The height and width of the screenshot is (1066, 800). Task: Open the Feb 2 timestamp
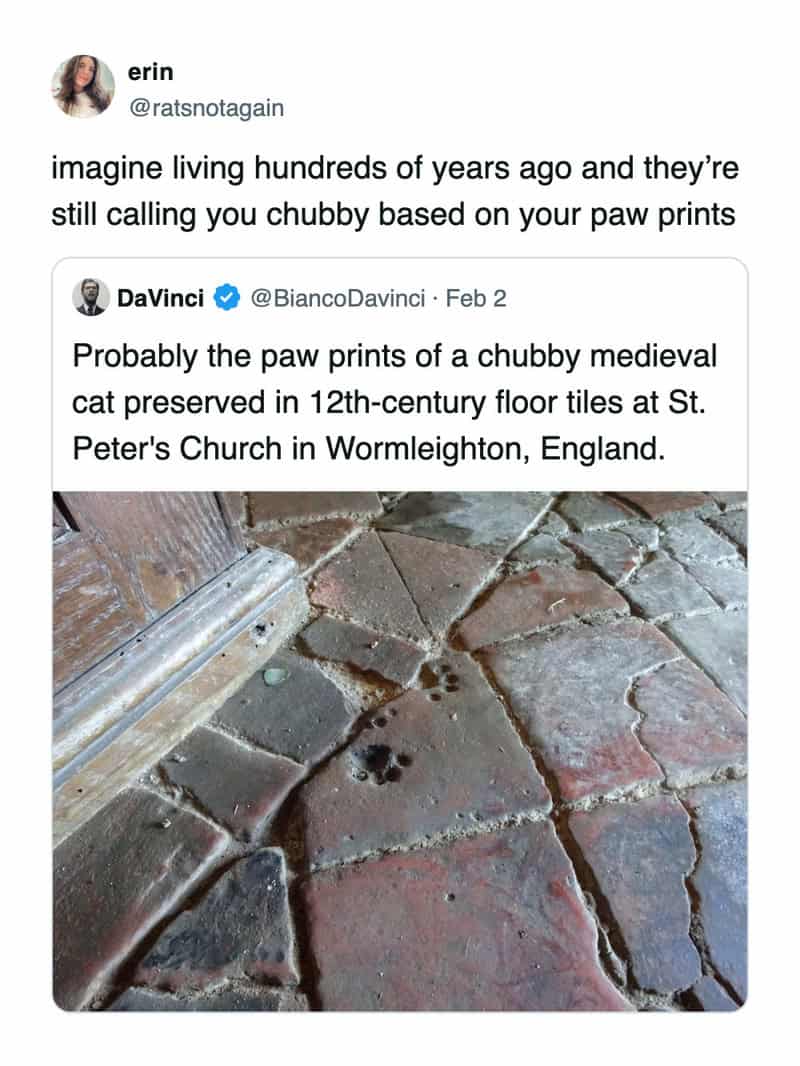[x=476, y=298]
